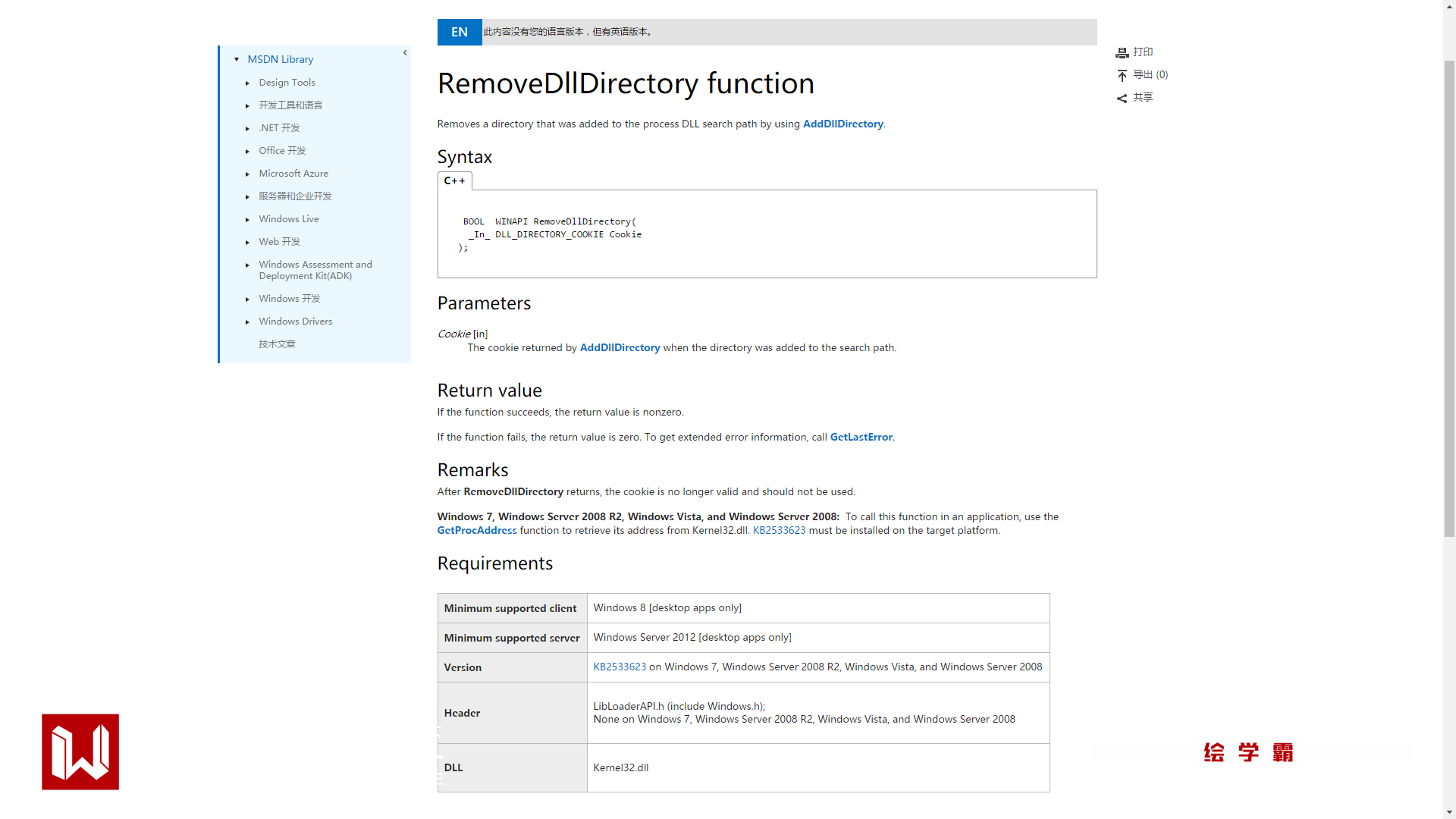Click the export arrow icon

click(1122, 75)
